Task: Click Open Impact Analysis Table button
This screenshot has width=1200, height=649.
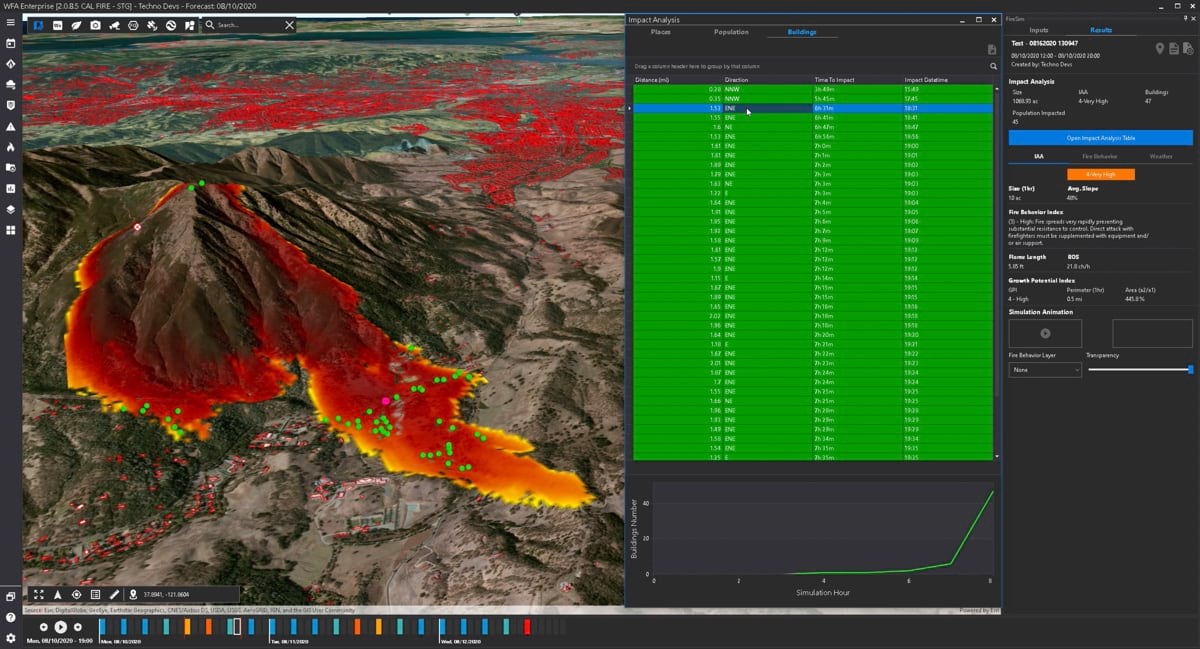Action: (x=1100, y=138)
